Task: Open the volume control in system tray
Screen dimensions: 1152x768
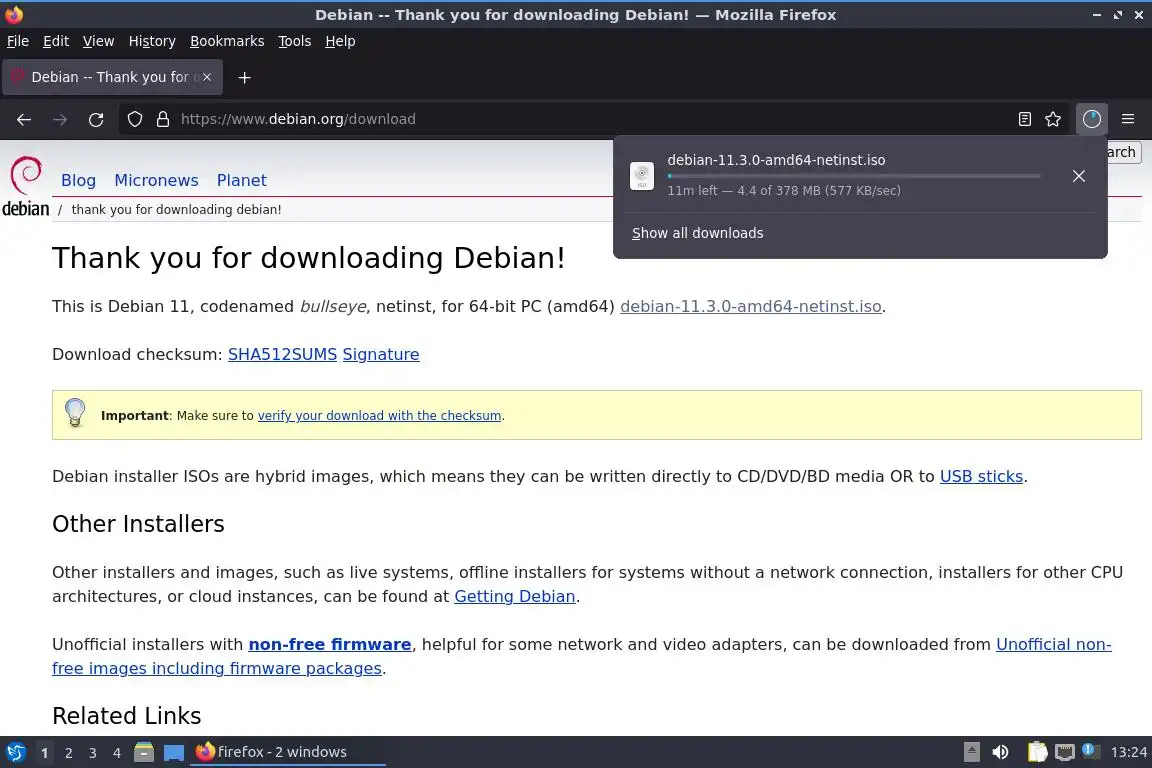Action: pos(1000,752)
